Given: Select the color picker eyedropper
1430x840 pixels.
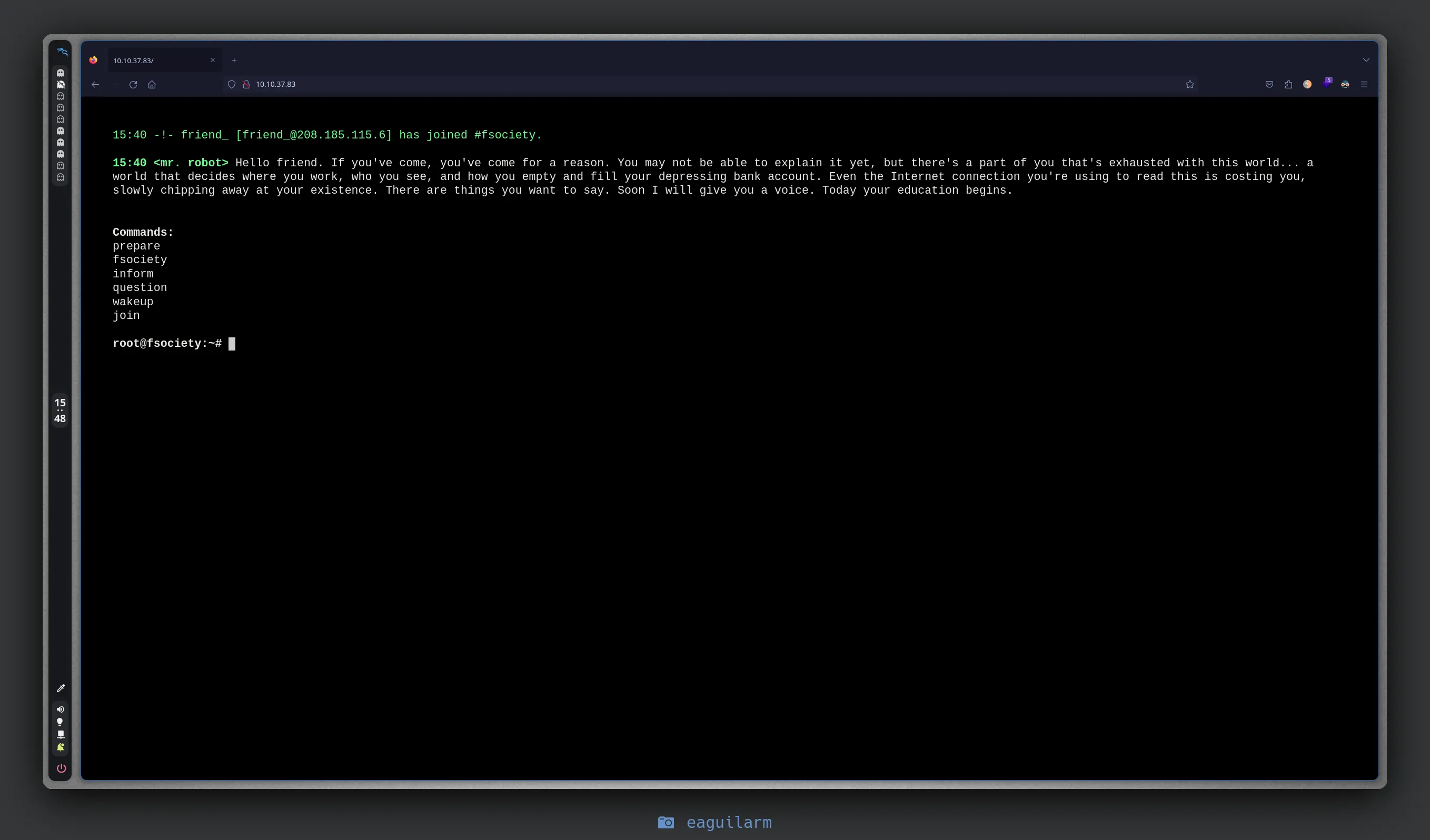Looking at the screenshot, I should [61, 688].
